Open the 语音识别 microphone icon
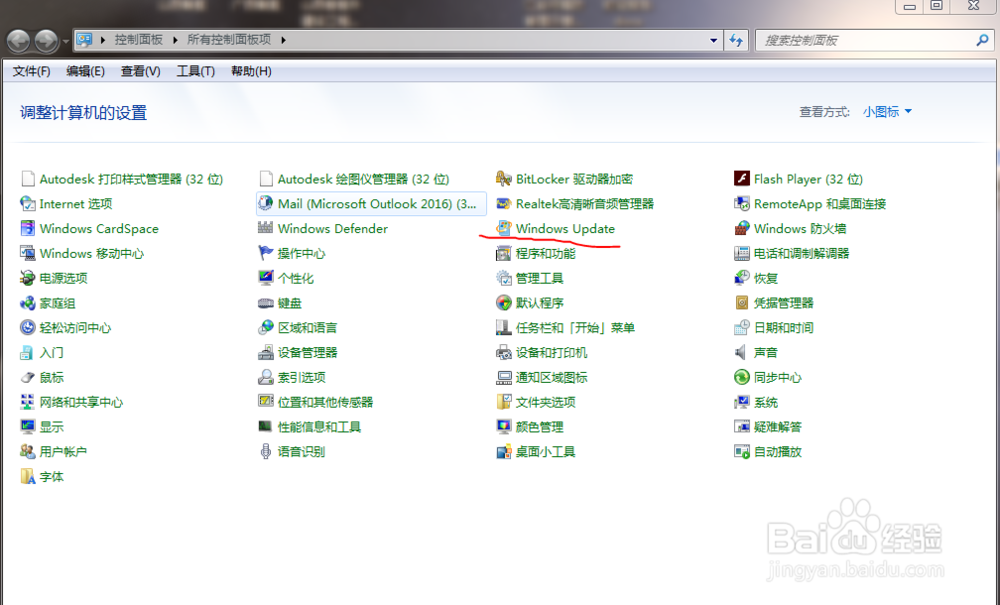 tap(266, 451)
